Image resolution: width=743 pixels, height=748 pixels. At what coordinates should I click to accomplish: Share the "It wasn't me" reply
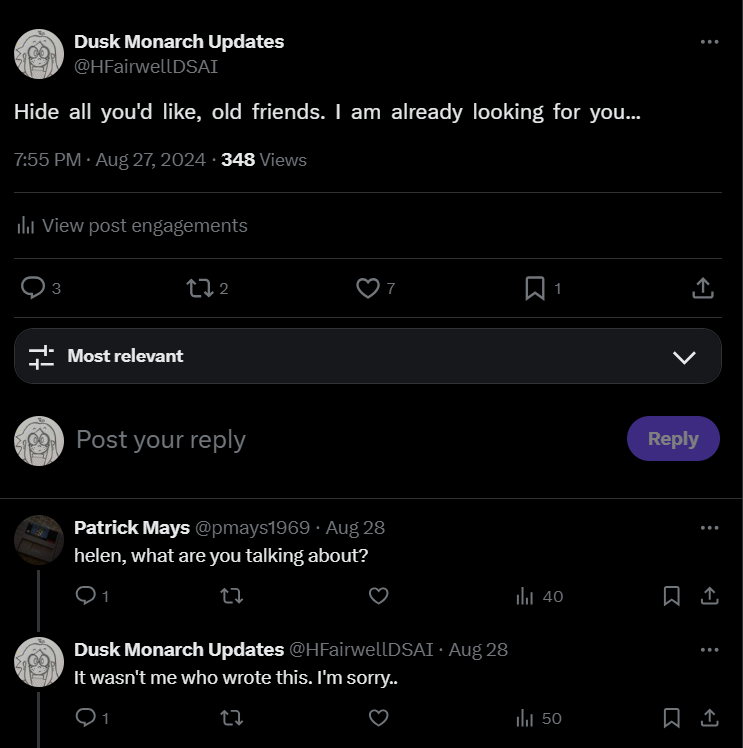(x=709, y=718)
